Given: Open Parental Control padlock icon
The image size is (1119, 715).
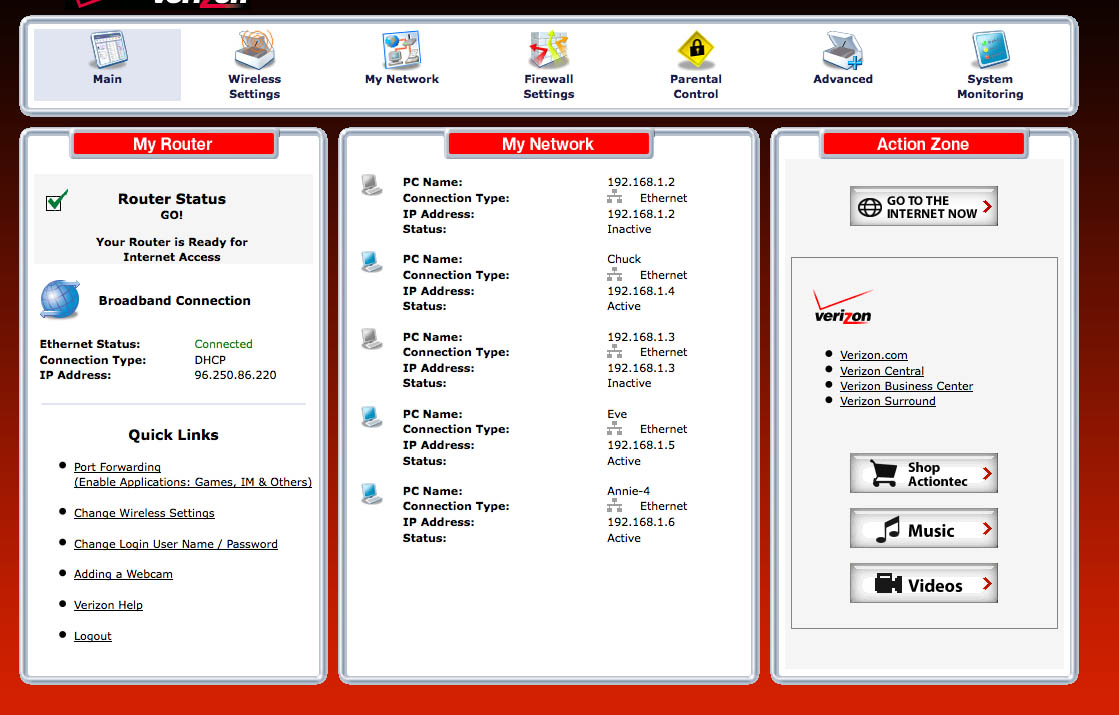Looking at the screenshot, I should (x=696, y=50).
